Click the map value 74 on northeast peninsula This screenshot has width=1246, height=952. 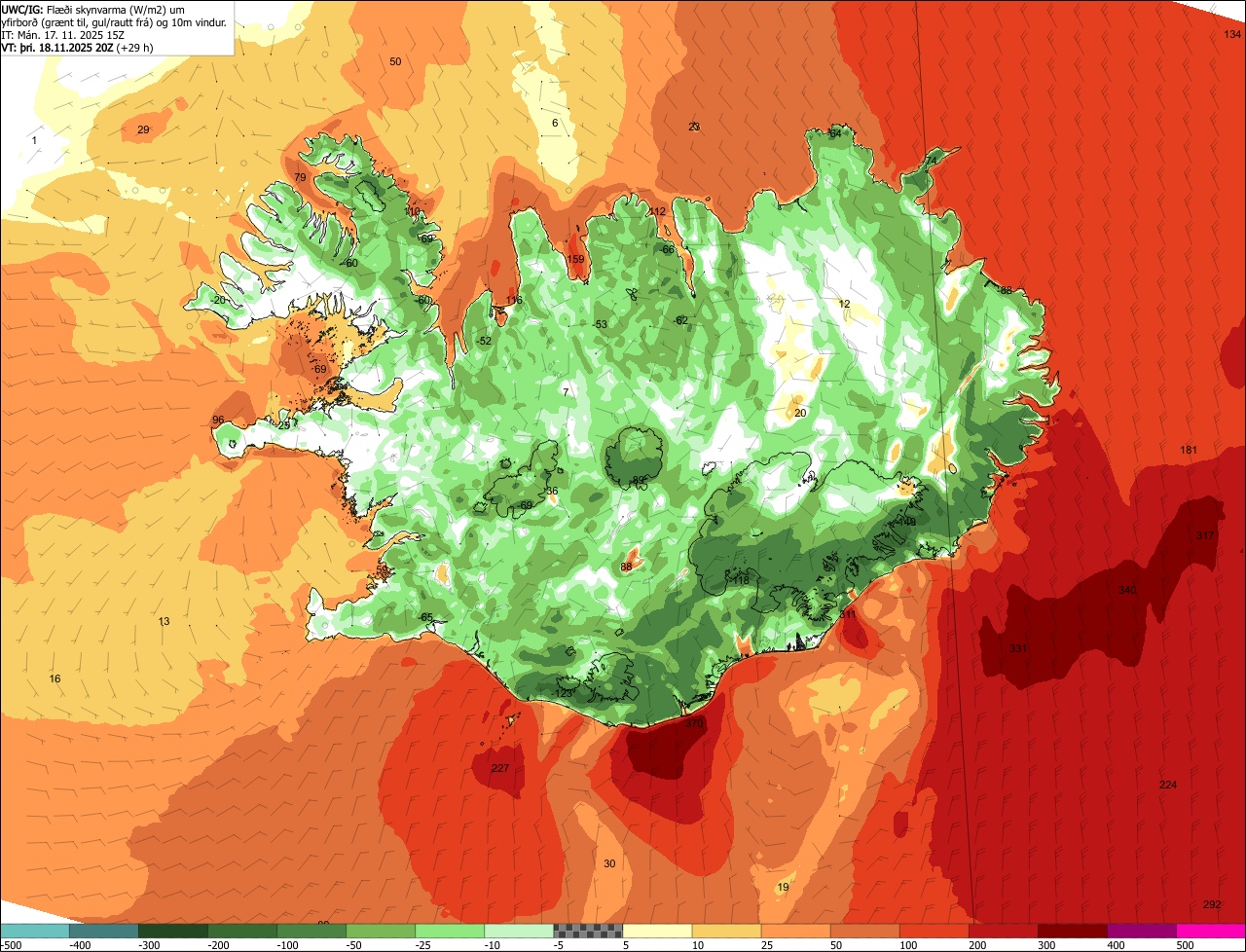(931, 161)
